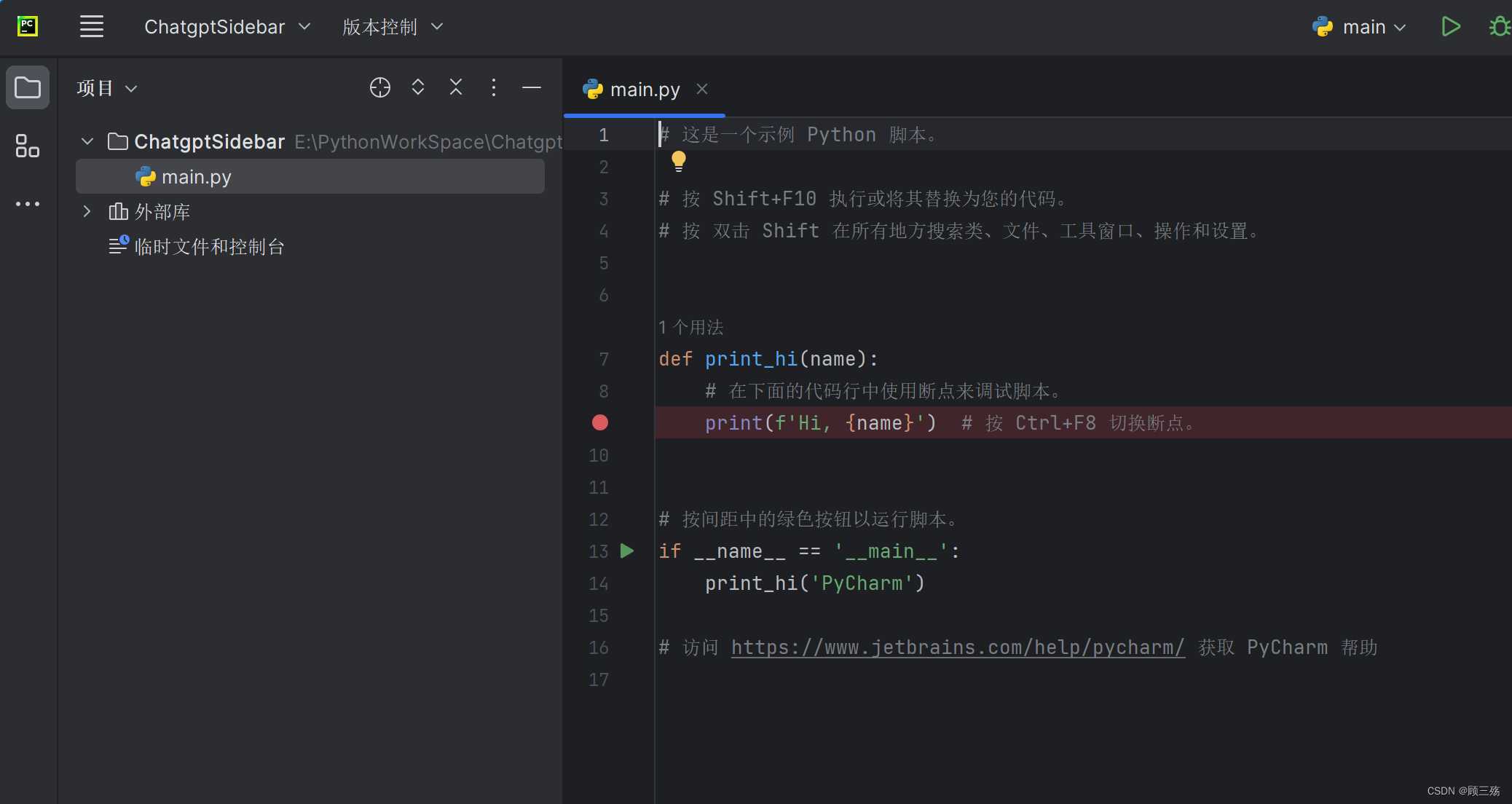Viewport: 1512px width, 804px height.
Task: Place cursor in the Shift+F10 comment line
Action: click(x=864, y=198)
